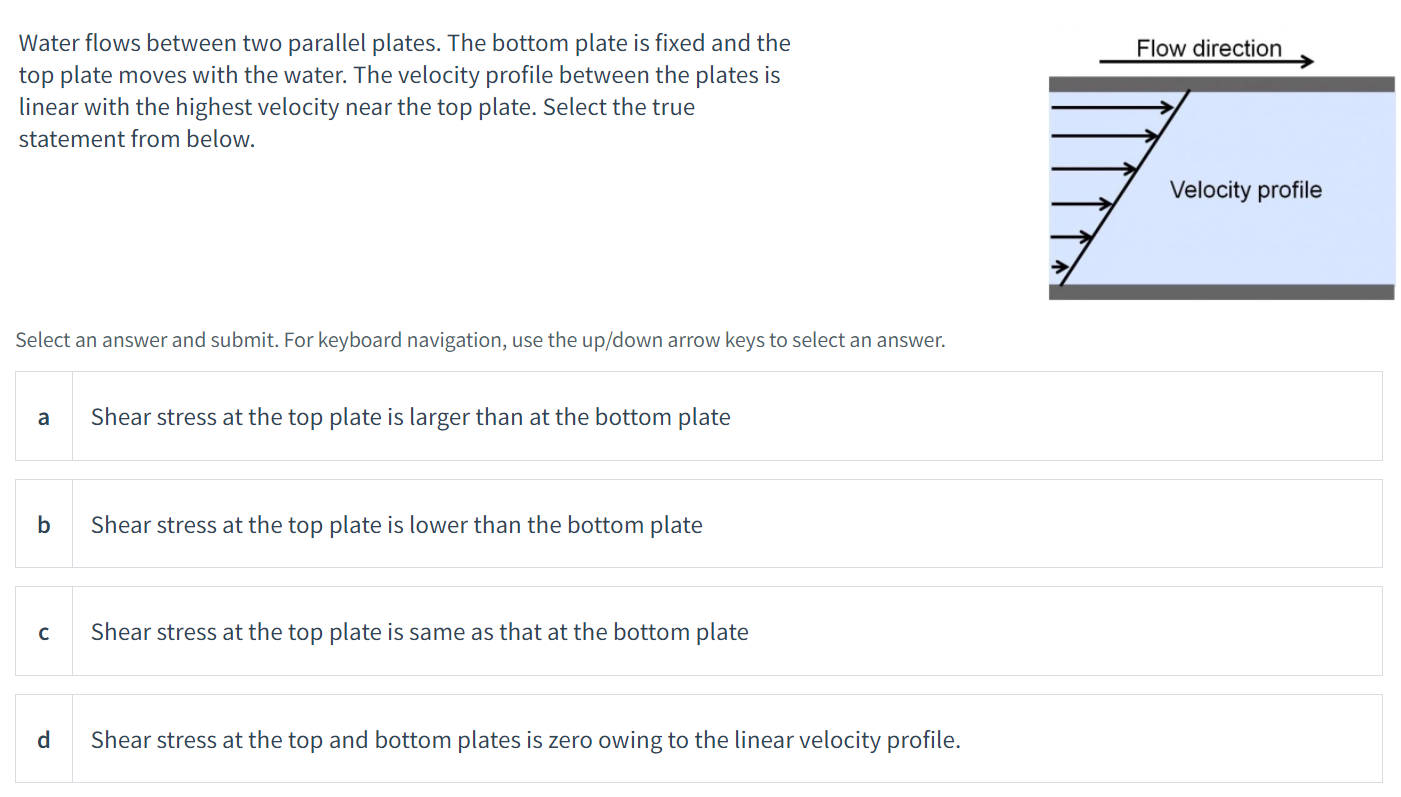
Task: Click the letter label 'a' in the first answer box
Action: tap(43, 417)
